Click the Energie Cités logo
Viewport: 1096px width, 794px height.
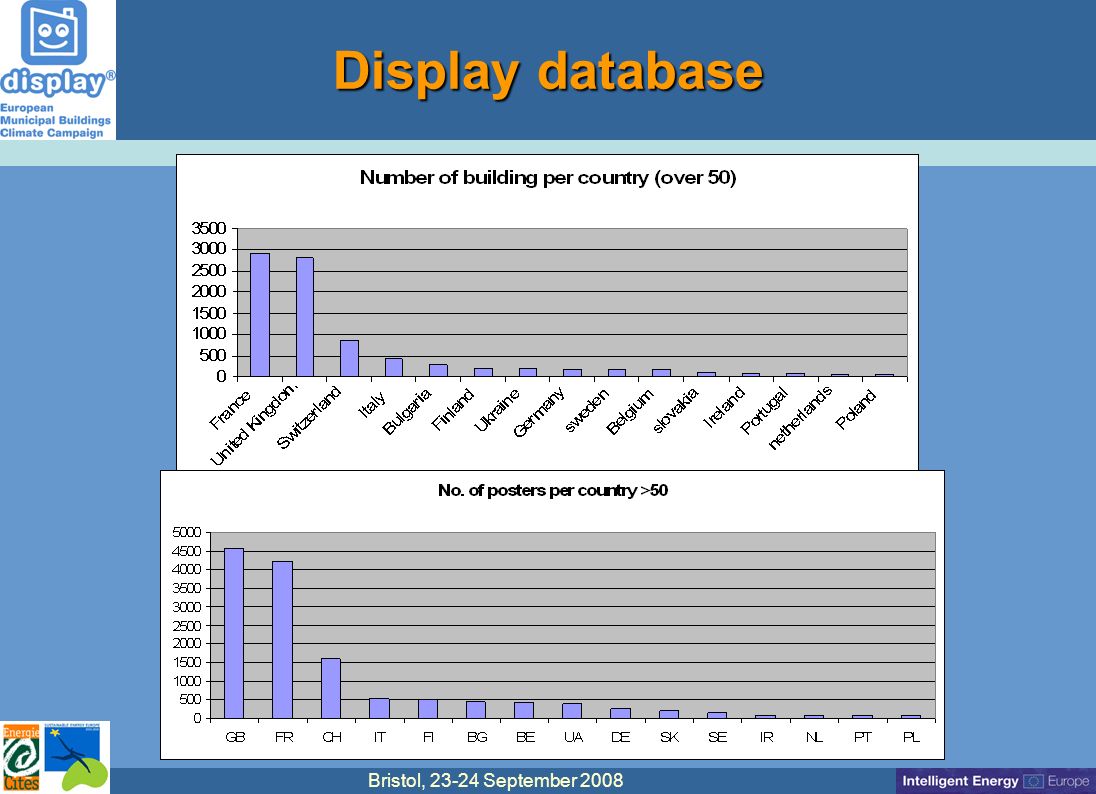[21, 758]
